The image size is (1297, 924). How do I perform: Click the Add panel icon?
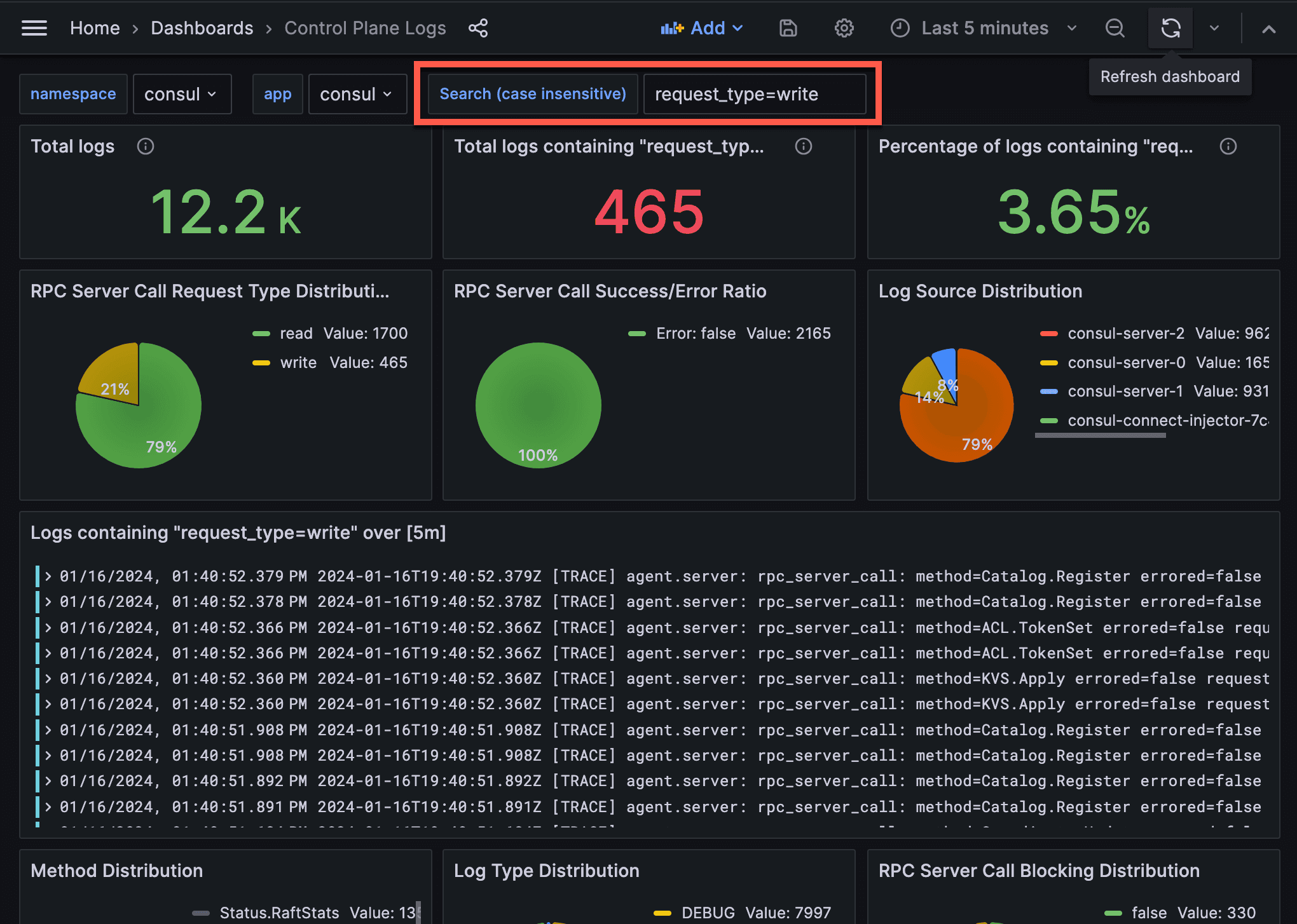click(700, 28)
